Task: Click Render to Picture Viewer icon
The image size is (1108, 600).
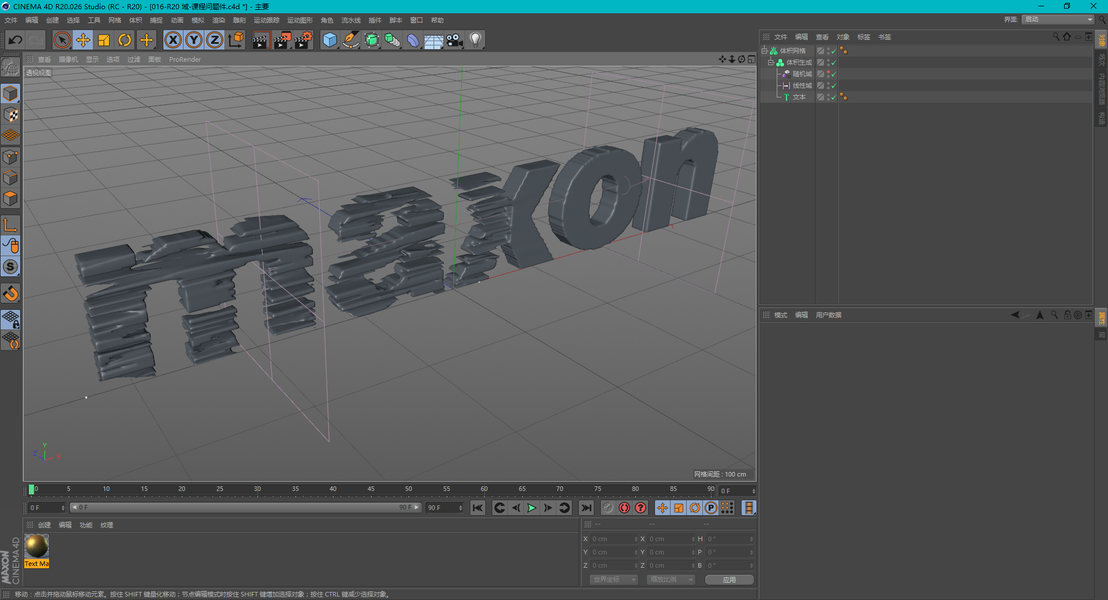Action: click(281, 40)
